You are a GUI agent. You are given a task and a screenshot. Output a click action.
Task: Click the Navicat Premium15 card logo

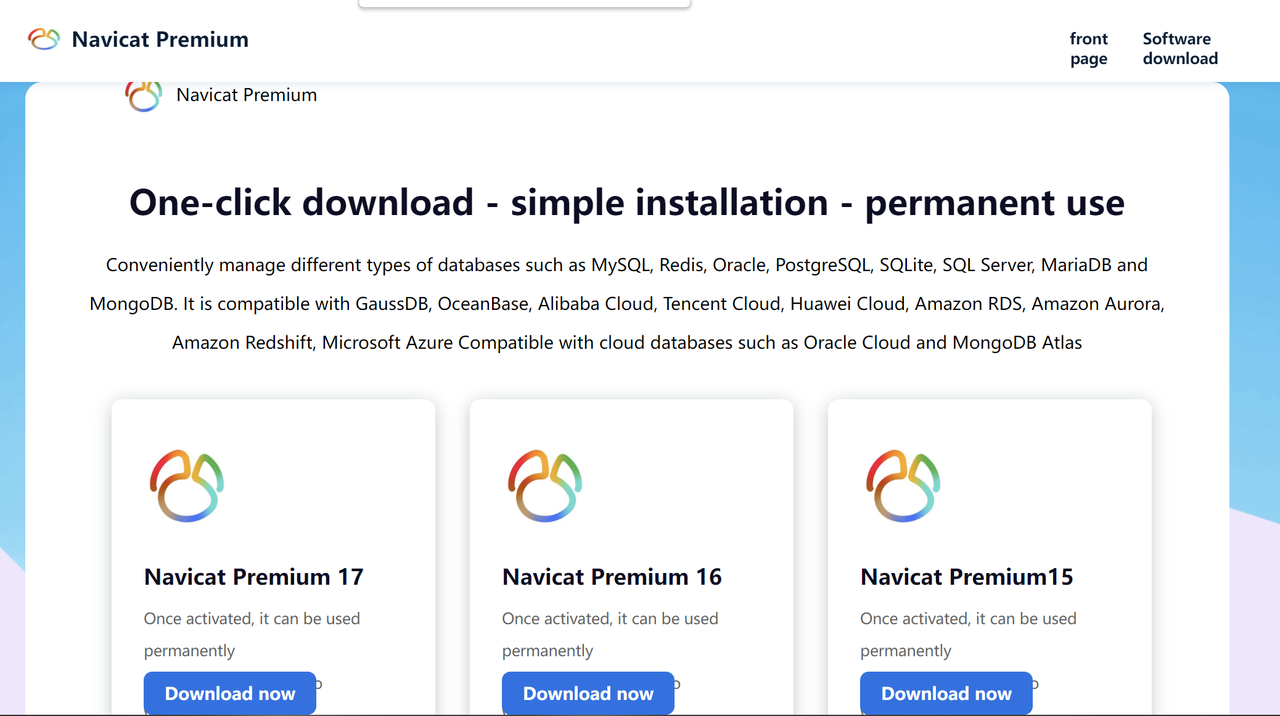click(x=902, y=486)
